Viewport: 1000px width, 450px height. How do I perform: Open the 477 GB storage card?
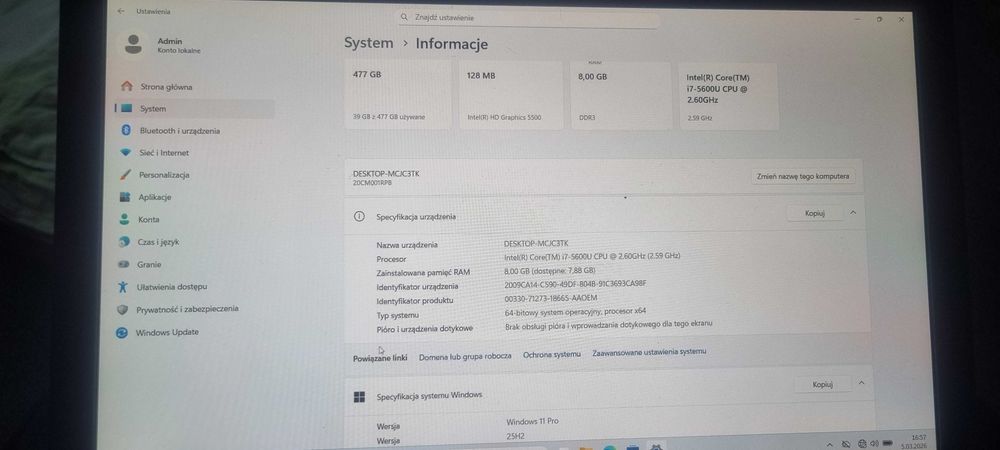[398, 95]
